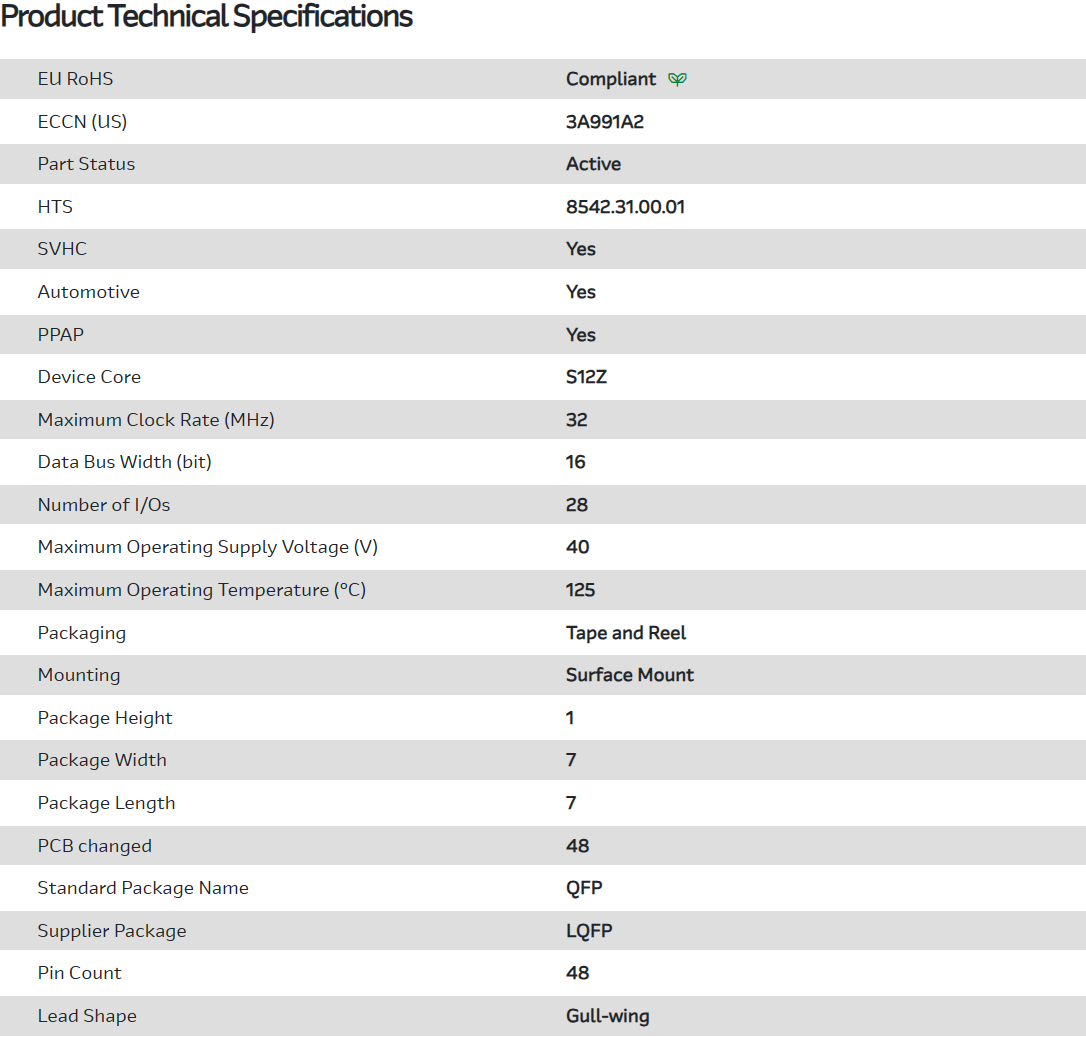The width and height of the screenshot is (1086, 1037).
Task: Click the Automotive row label
Action: [x=88, y=292]
